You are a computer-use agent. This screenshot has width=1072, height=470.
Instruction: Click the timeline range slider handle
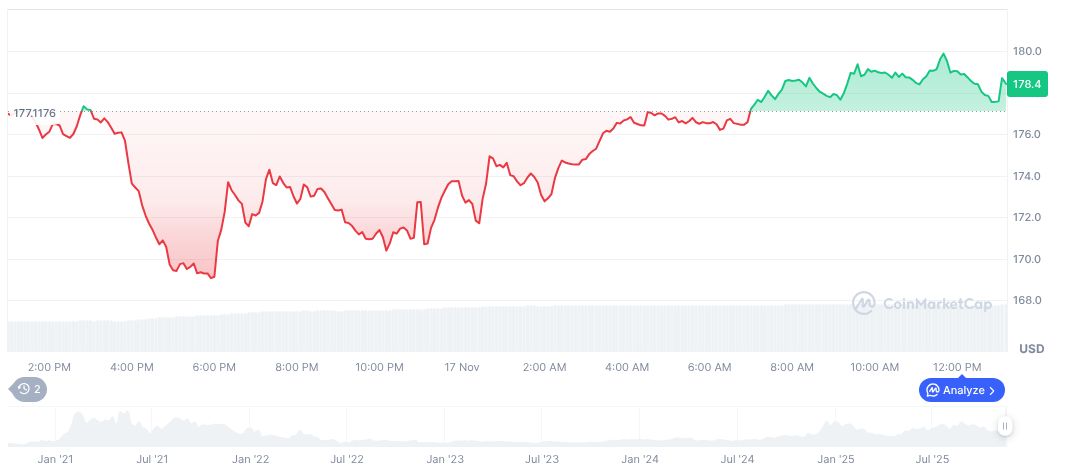pyautogui.click(x=1004, y=426)
